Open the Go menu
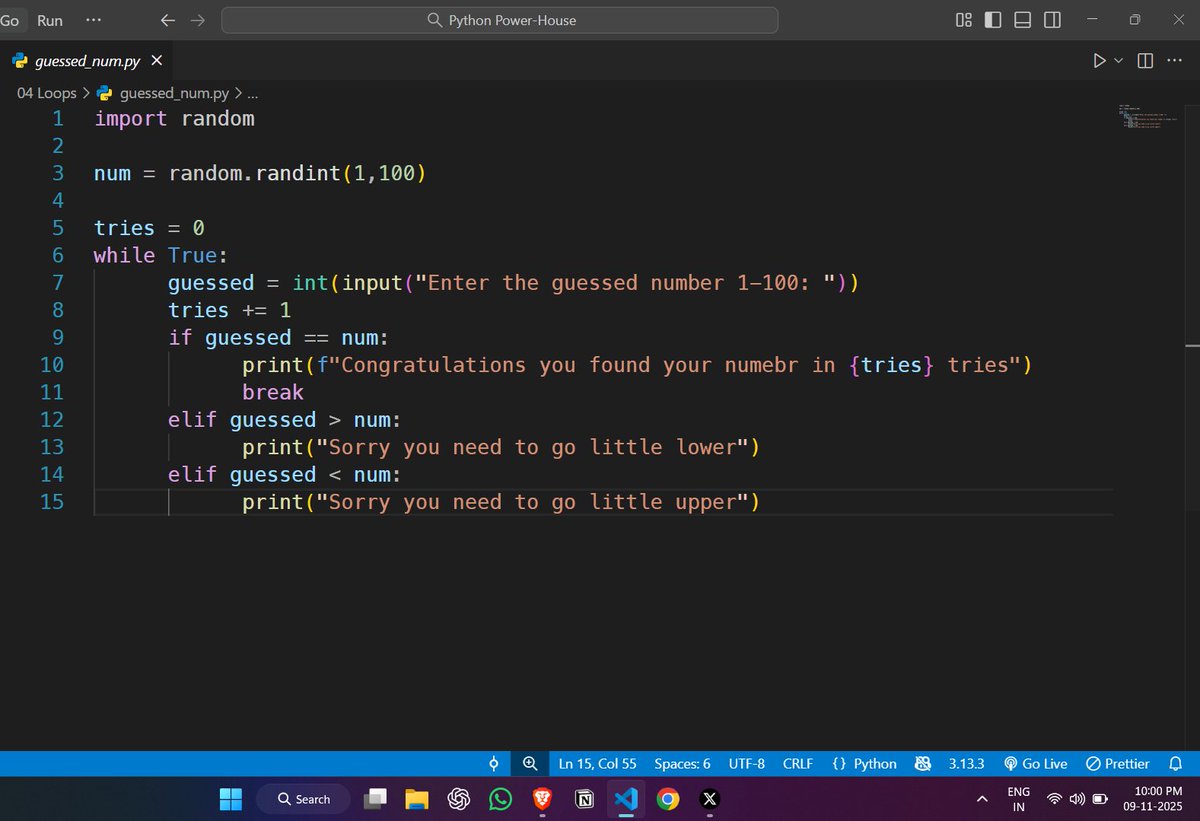The height and width of the screenshot is (821, 1200). [10, 20]
